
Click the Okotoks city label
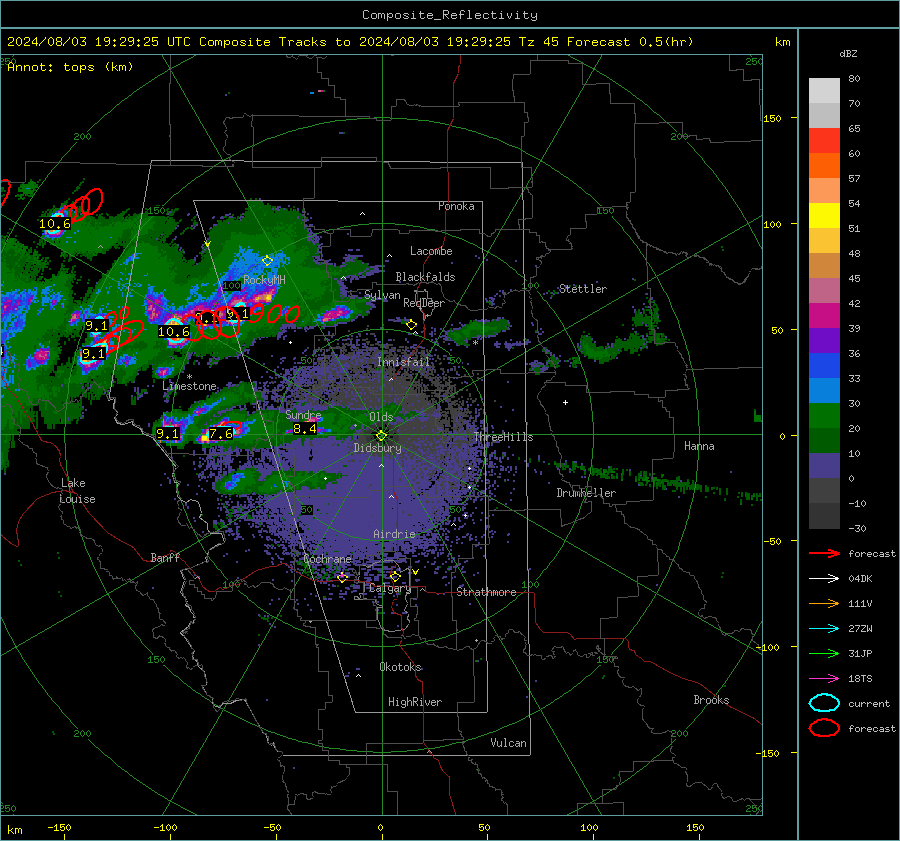pyautogui.click(x=401, y=667)
